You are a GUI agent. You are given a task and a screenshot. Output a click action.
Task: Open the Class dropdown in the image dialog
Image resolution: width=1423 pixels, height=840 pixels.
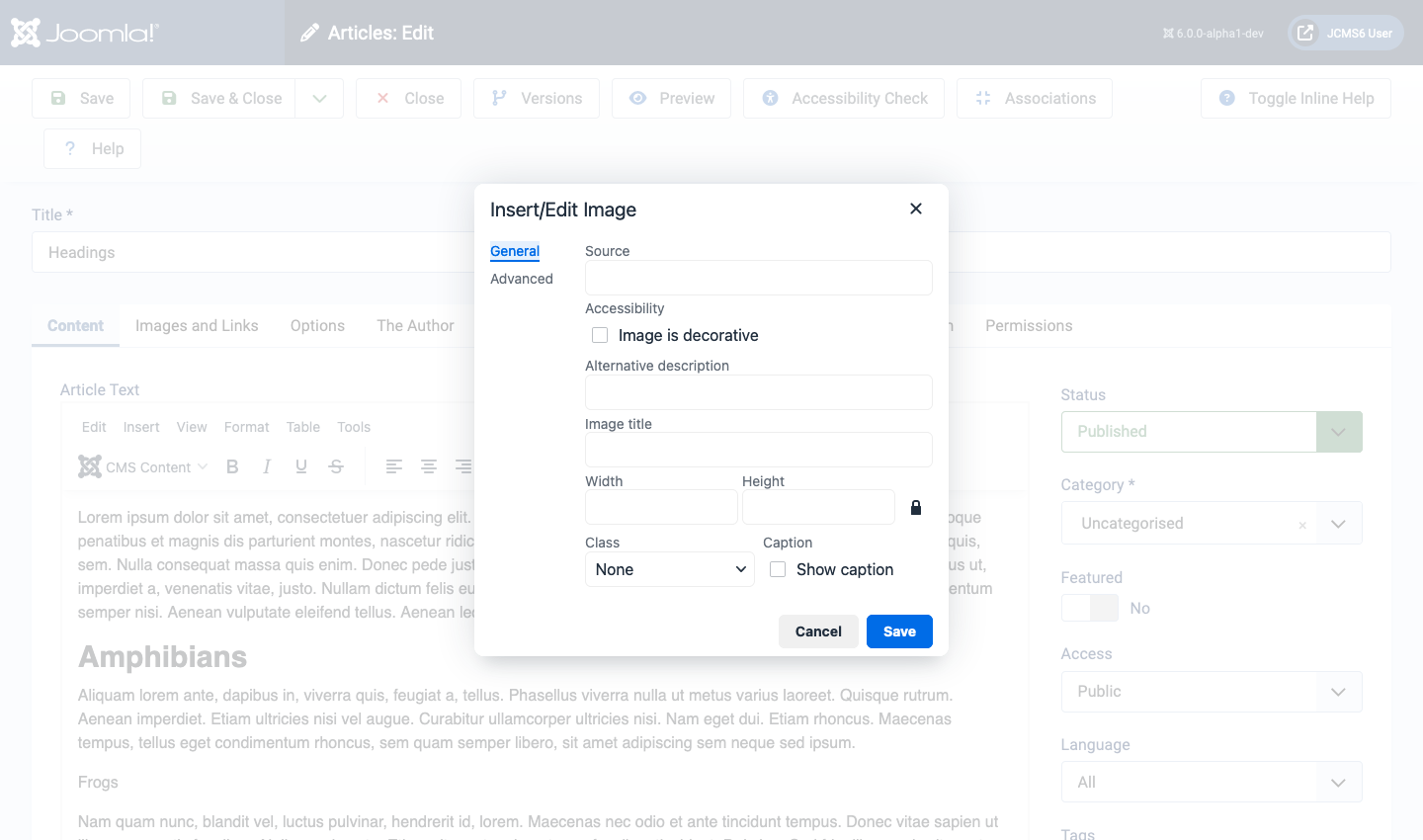[x=670, y=569]
